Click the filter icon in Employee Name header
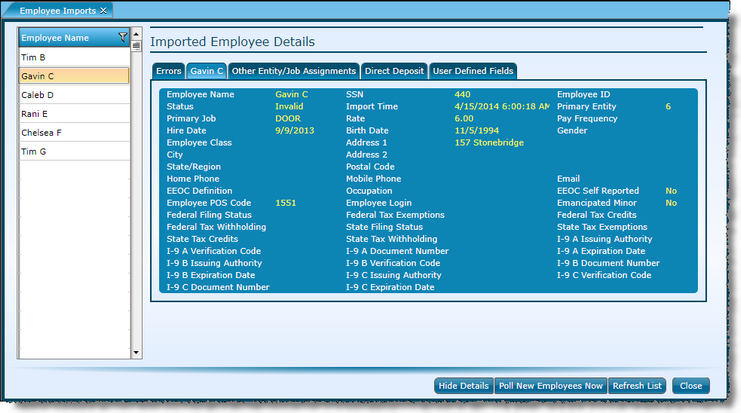This screenshot has width=741, height=413. pos(122,38)
